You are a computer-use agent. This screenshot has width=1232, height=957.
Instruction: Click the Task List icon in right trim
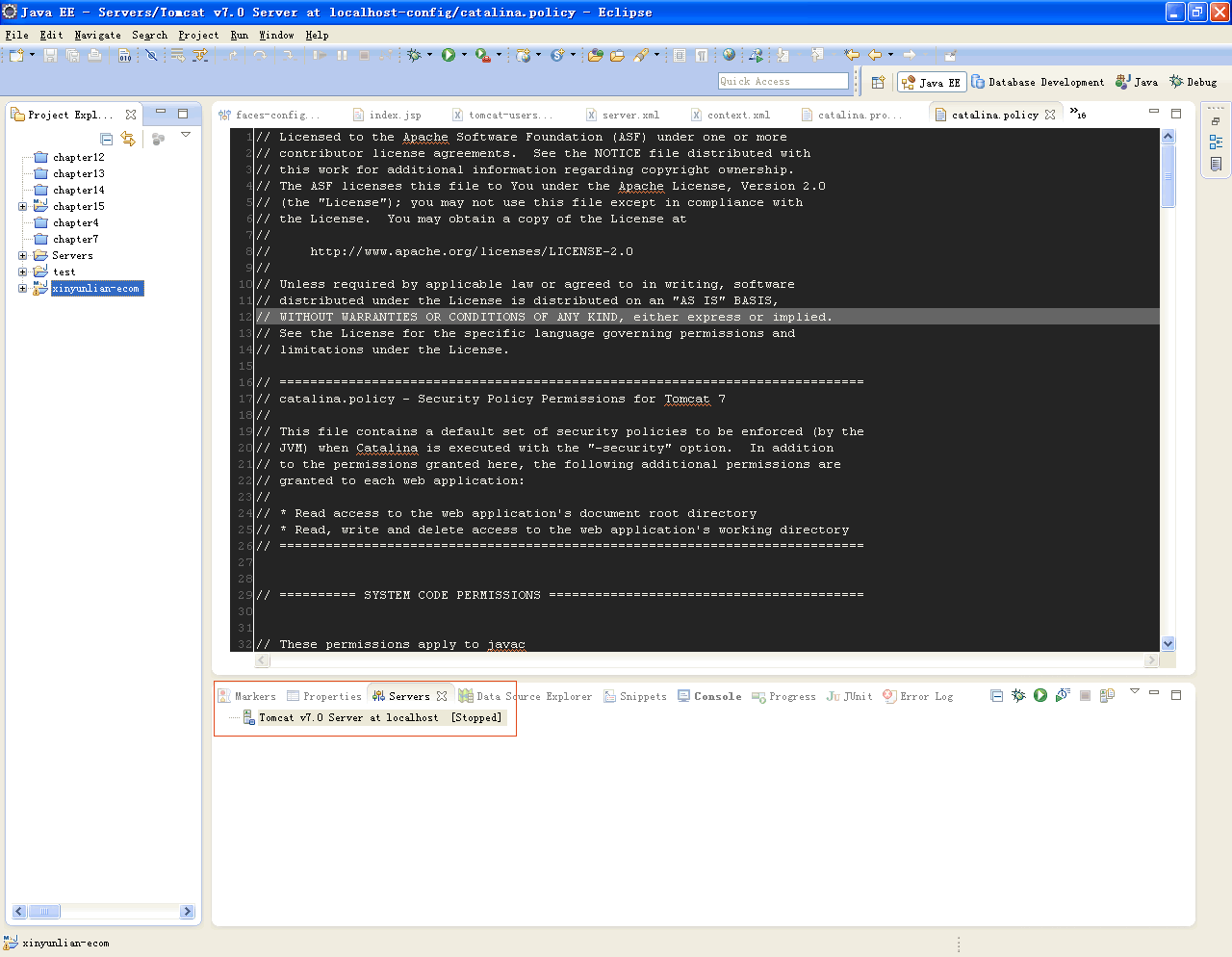(1216, 164)
